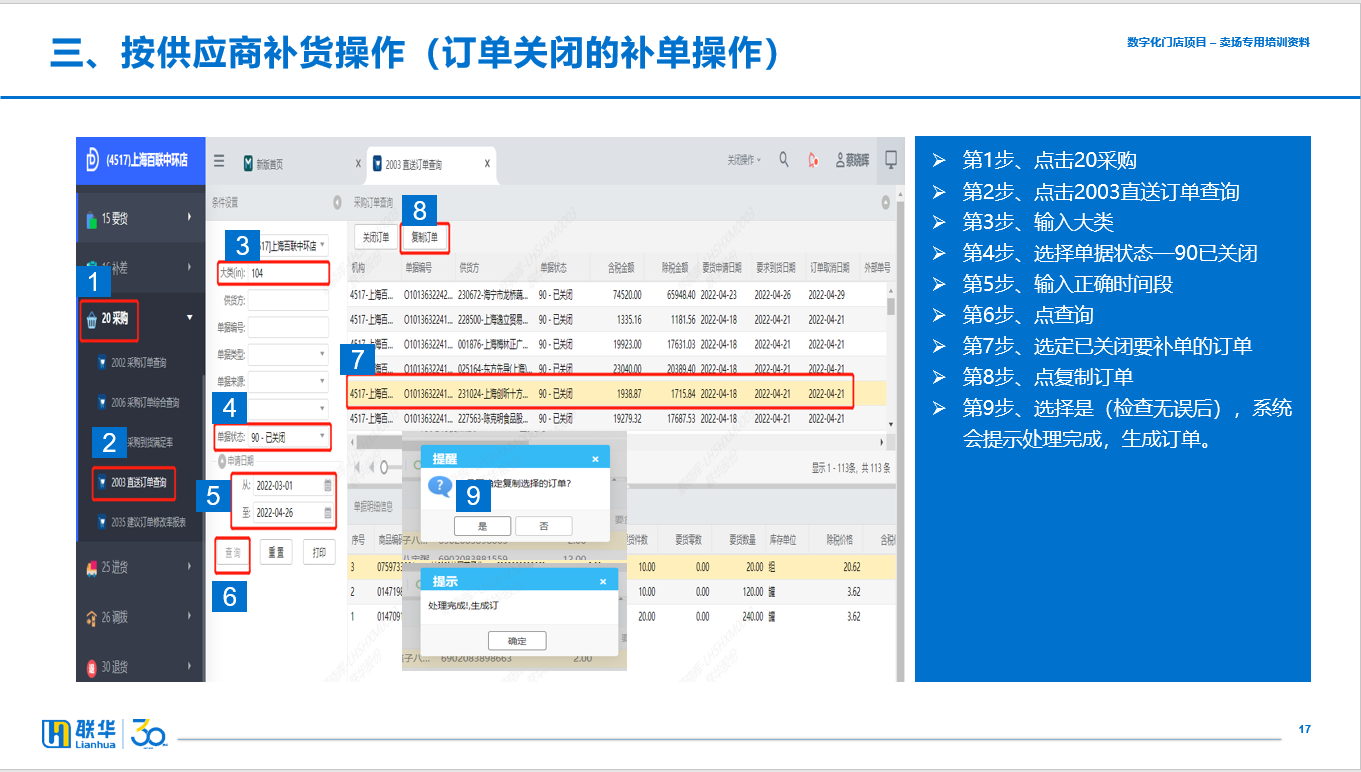Open the red notification bell icon
This screenshot has width=1361, height=772.
pos(814,160)
